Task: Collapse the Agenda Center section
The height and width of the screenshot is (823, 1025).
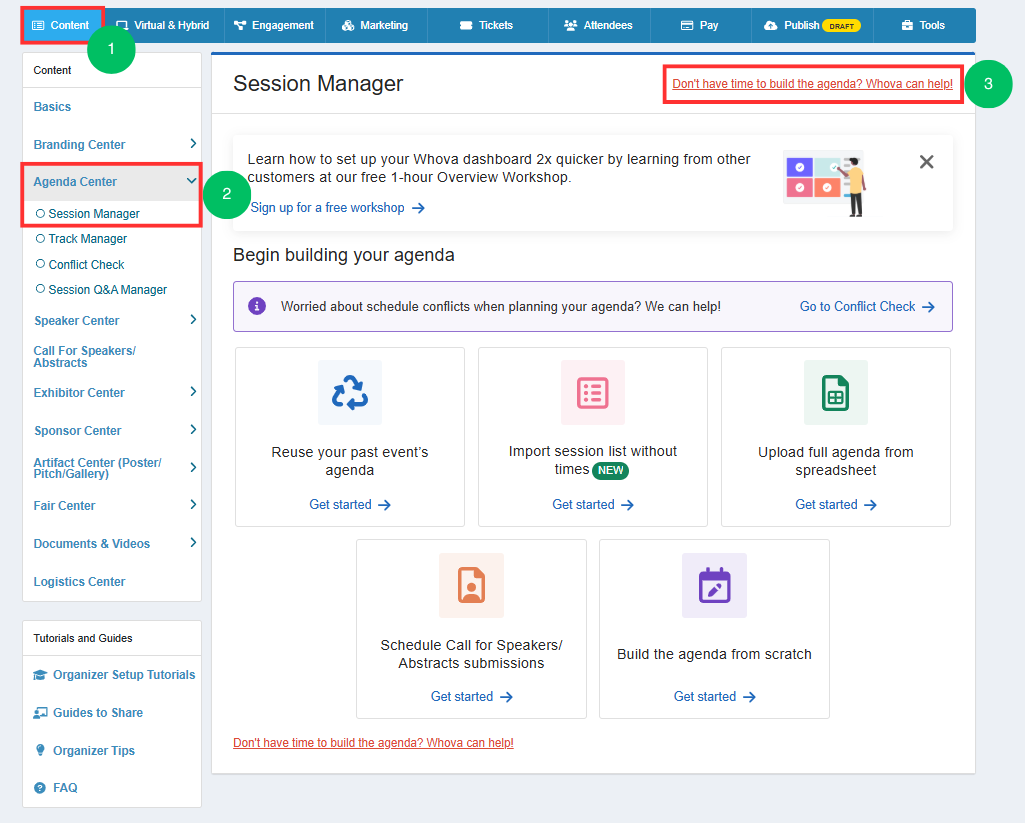Action: click(x=191, y=181)
